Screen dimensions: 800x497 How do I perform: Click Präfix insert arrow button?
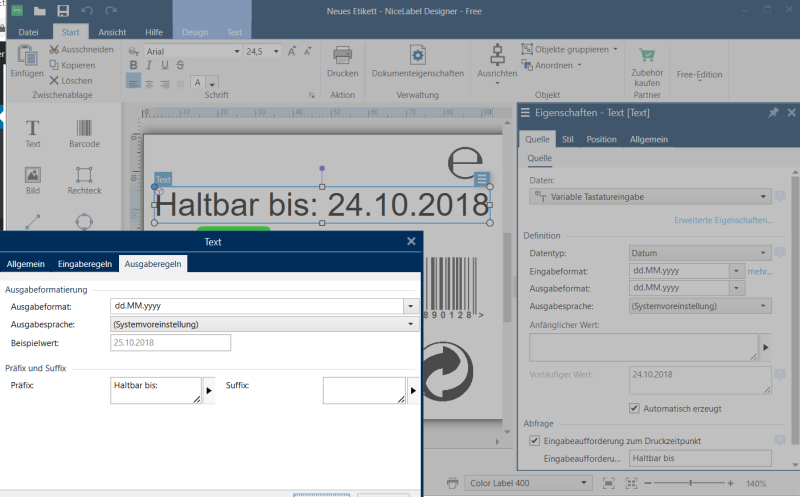pos(209,390)
